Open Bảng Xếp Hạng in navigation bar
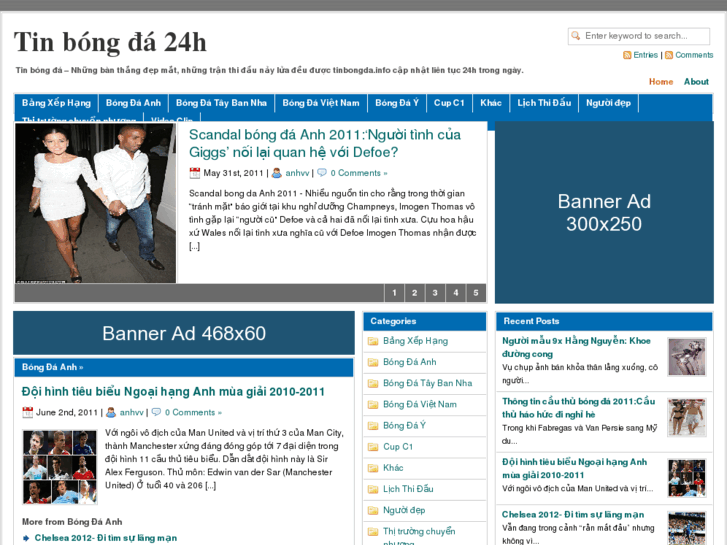This screenshot has width=727, height=545. click(x=56, y=103)
